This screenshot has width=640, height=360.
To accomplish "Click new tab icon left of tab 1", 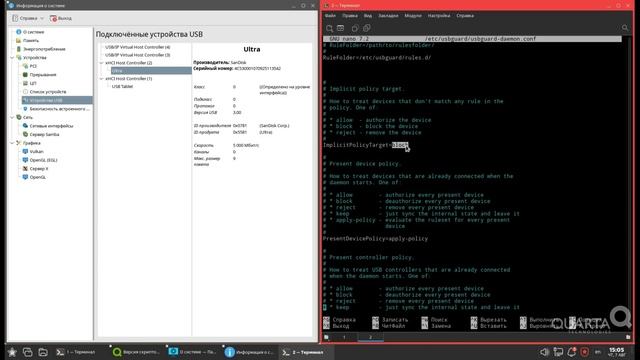I will pos(327,337).
